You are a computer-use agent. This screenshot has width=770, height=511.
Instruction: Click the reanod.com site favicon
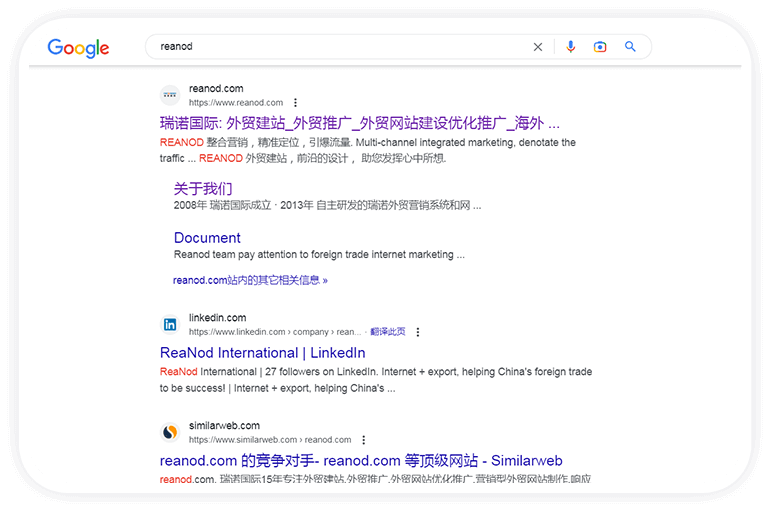click(170, 96)
